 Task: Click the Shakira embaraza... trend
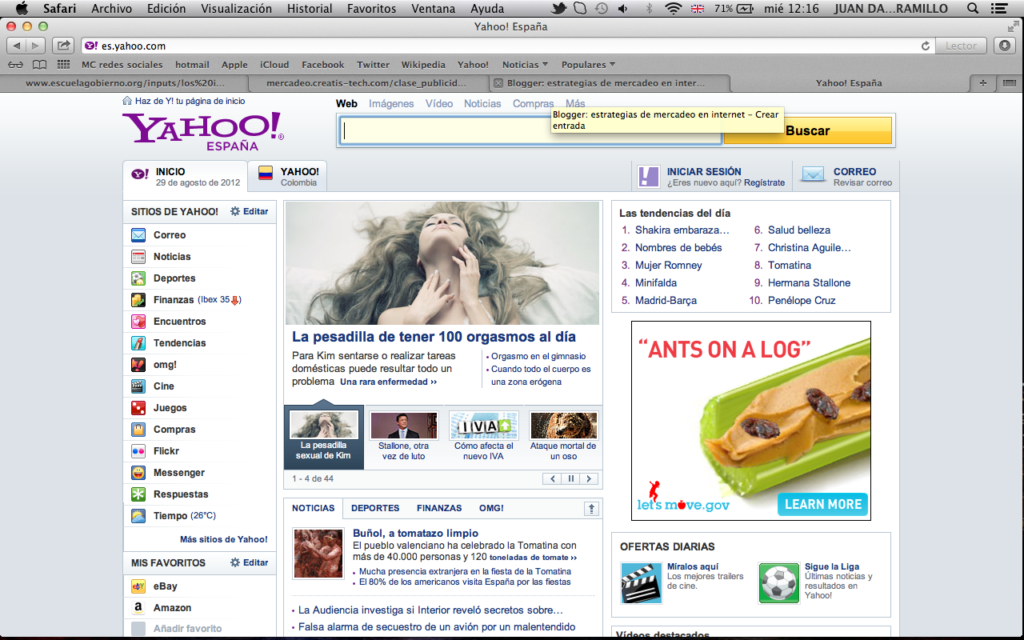click(x=682, y=230)
